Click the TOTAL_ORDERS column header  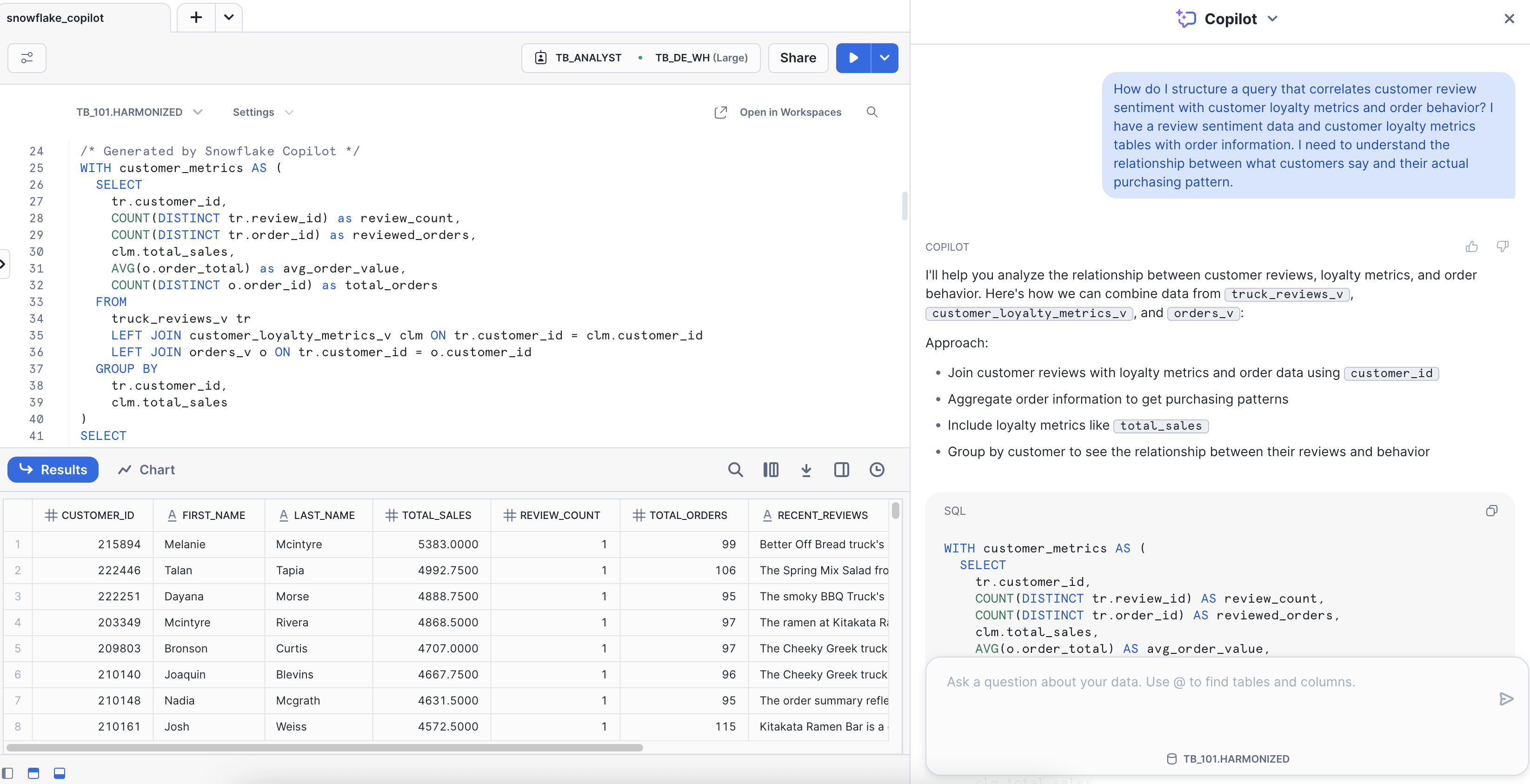pyautogui.click(x=683, y=515)
